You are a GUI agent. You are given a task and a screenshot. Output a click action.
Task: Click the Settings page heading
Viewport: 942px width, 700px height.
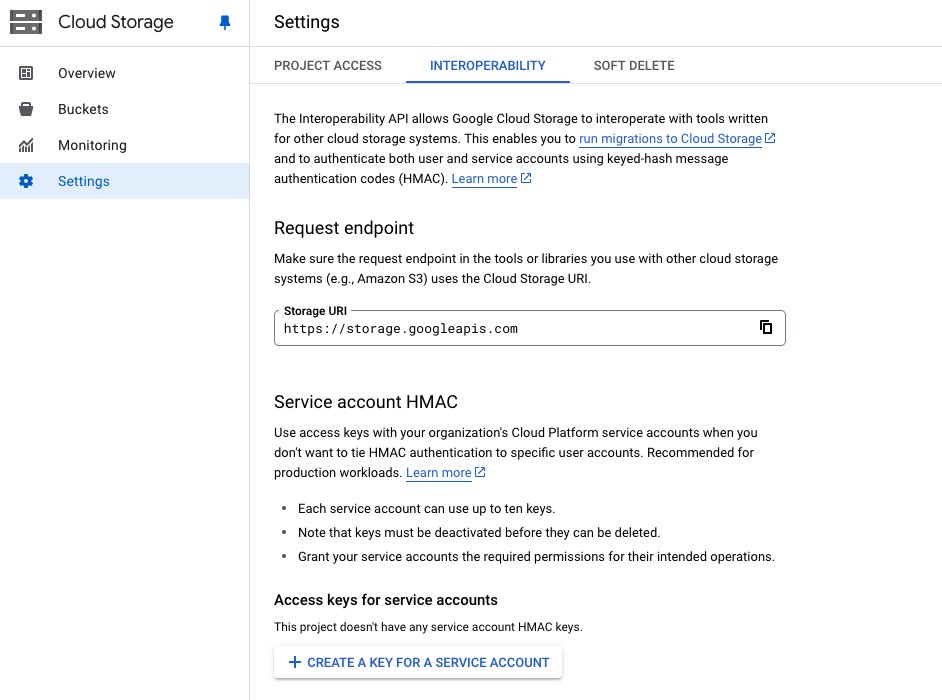click(x=307, y=22)
